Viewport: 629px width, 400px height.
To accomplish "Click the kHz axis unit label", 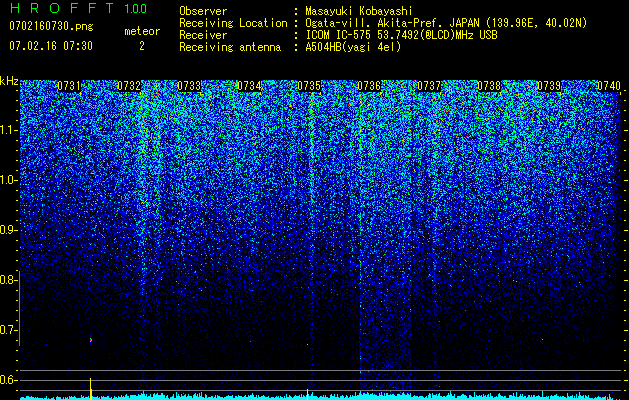I will tap(9, 81).
